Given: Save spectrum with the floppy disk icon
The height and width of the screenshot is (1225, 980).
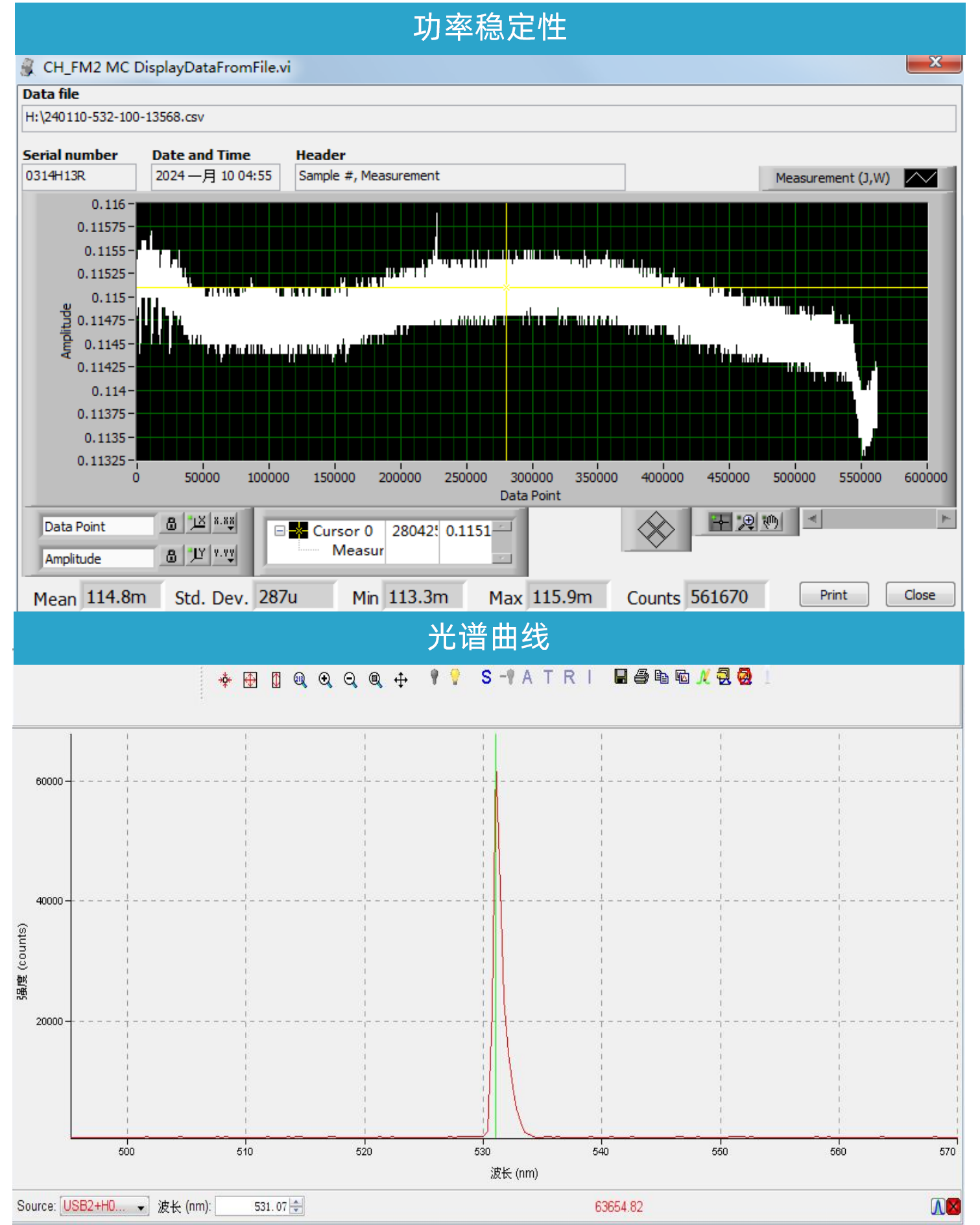Looking at the screenshot, I should coord(621,676).
